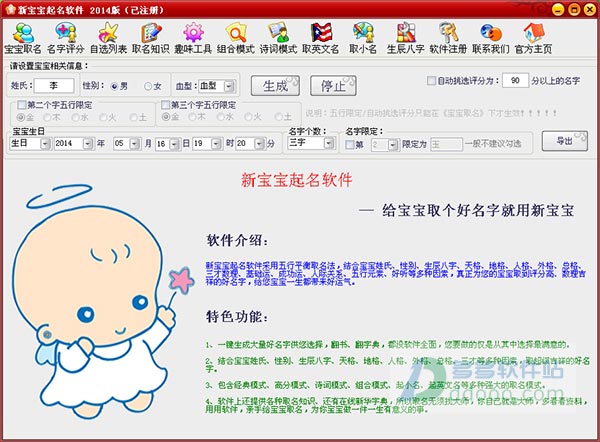The image size is (600, 442).
Task: Open the month 05 dropdown
Action: tap(135, 144)
